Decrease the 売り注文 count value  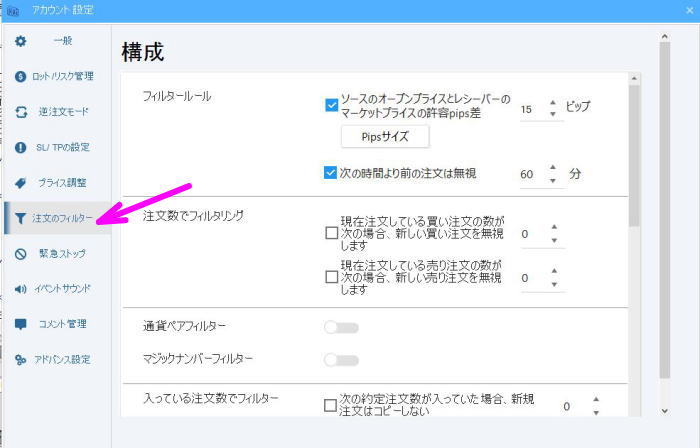tap(554, 284)
